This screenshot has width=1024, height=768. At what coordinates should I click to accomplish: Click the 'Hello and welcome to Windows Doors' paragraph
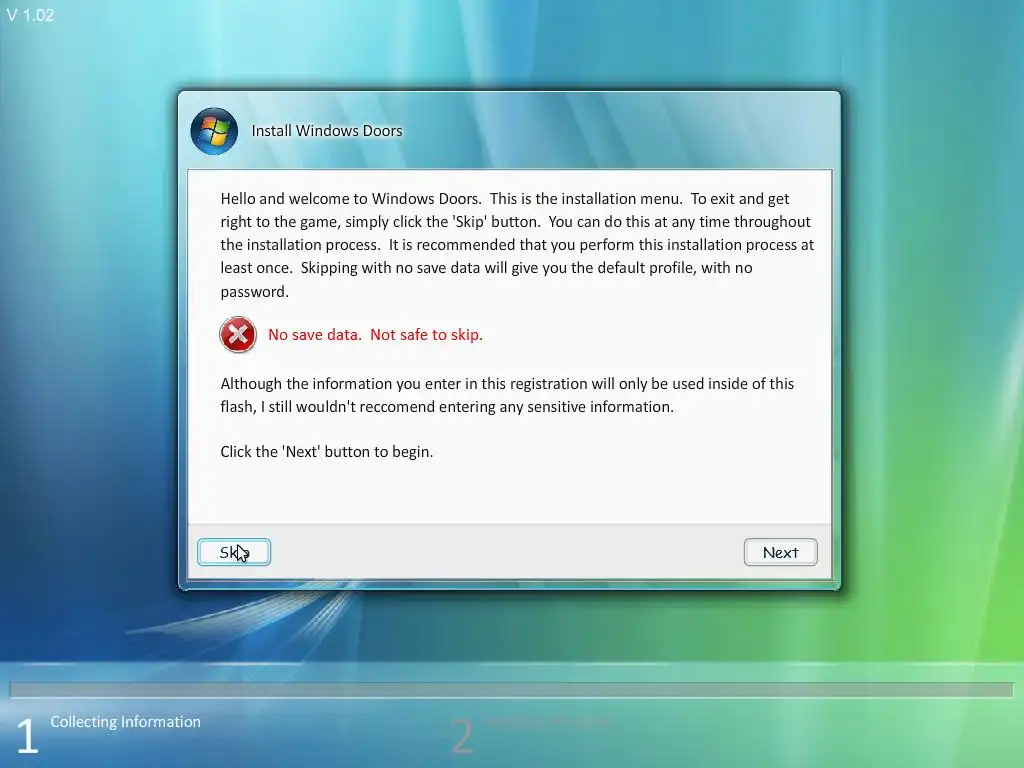click(517, 245)
